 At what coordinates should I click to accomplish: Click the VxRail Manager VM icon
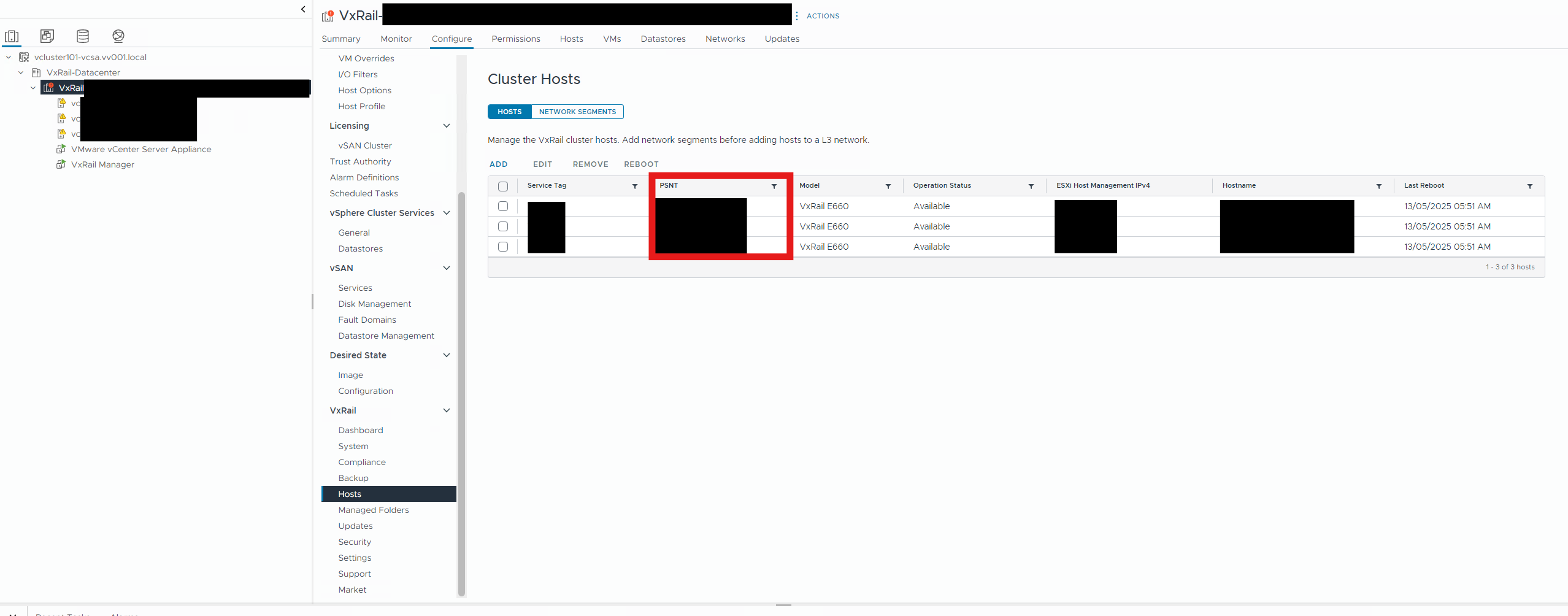(61, 164)
